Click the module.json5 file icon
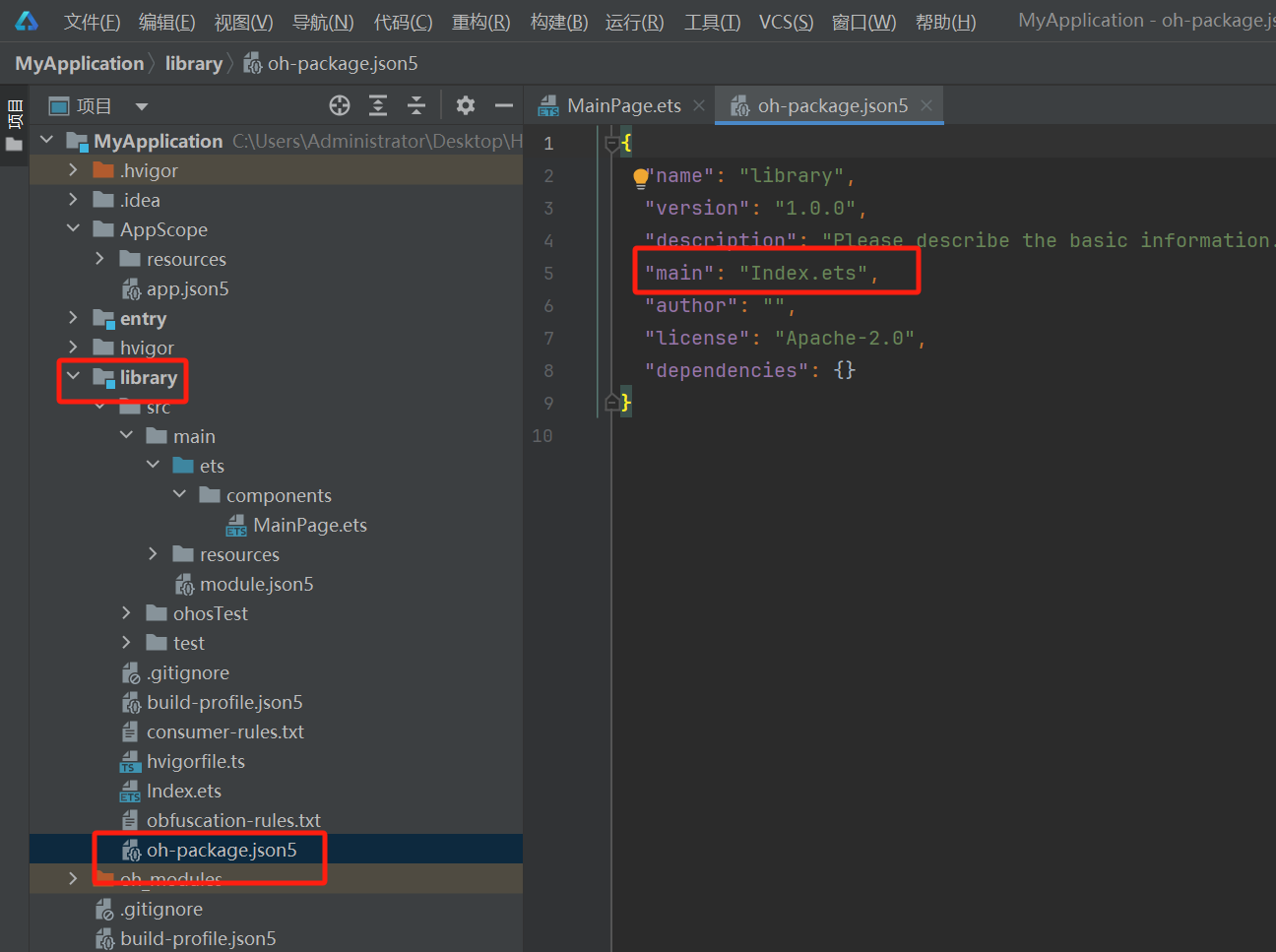1276x952 pixels. [x=184, y=585]
